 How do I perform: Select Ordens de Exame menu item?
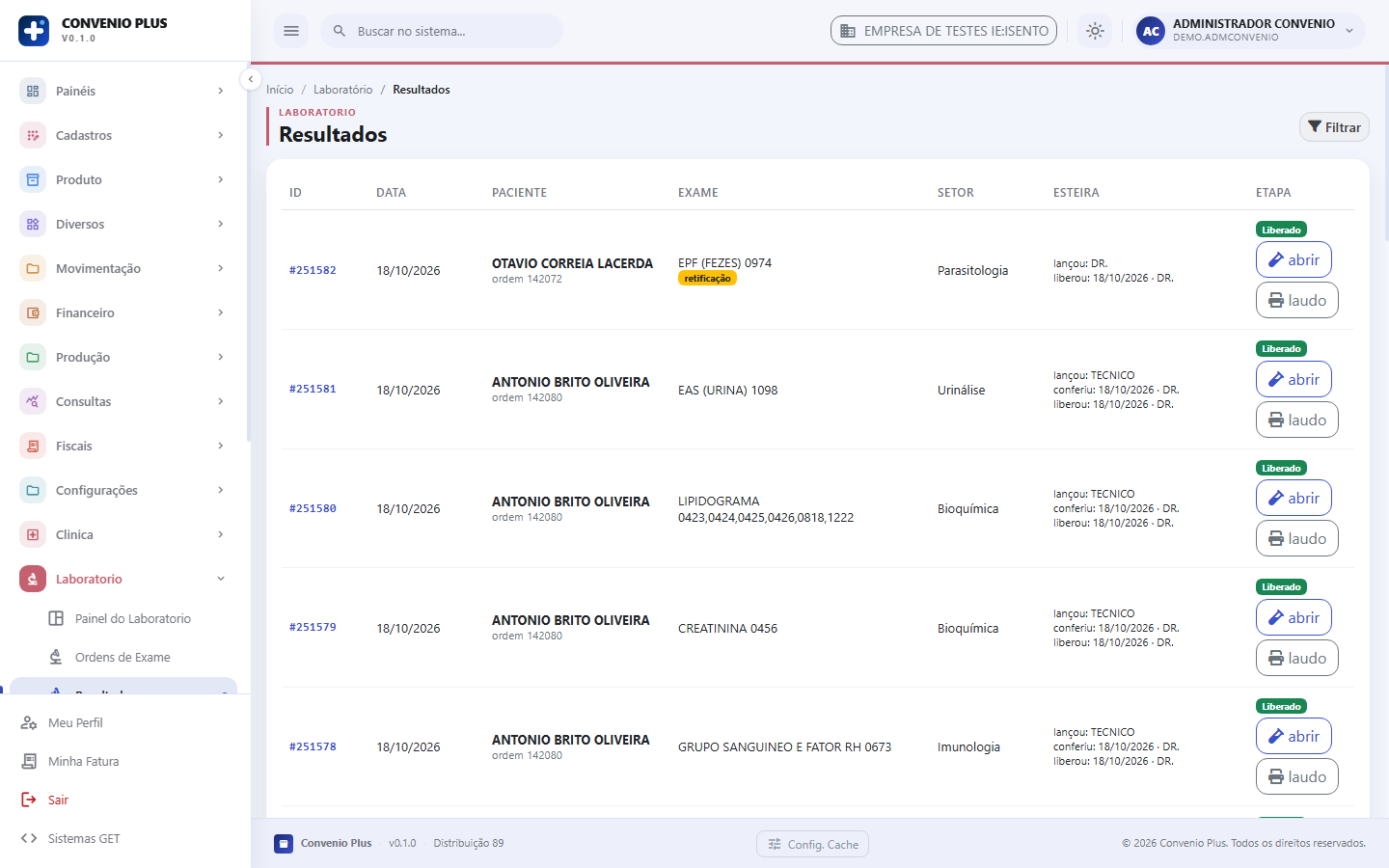click(123, 657)
